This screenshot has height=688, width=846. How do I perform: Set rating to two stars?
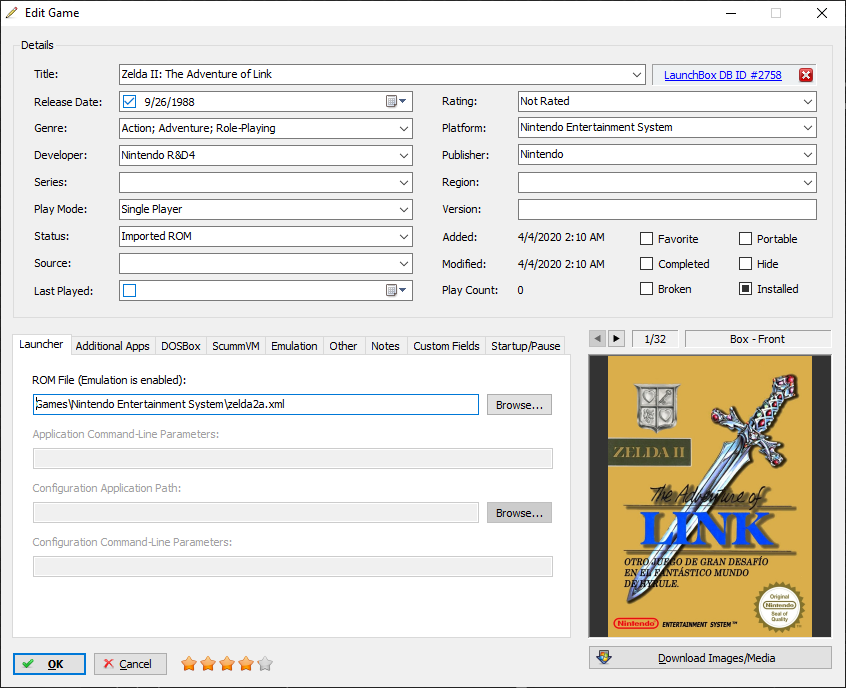click(x=208, y=663)
